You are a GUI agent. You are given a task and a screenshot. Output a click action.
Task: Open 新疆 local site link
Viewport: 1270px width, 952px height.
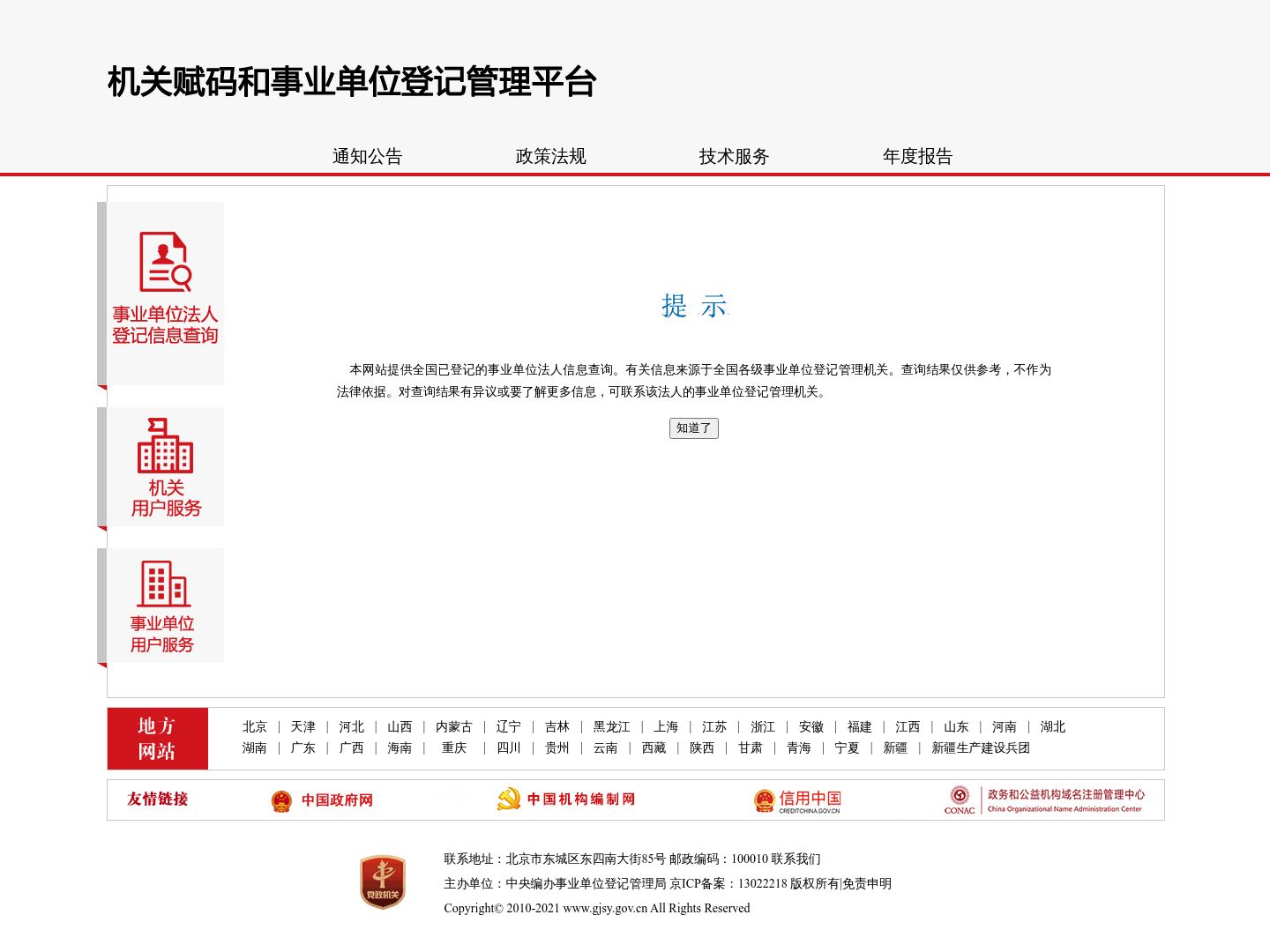(x=896, y=748)
